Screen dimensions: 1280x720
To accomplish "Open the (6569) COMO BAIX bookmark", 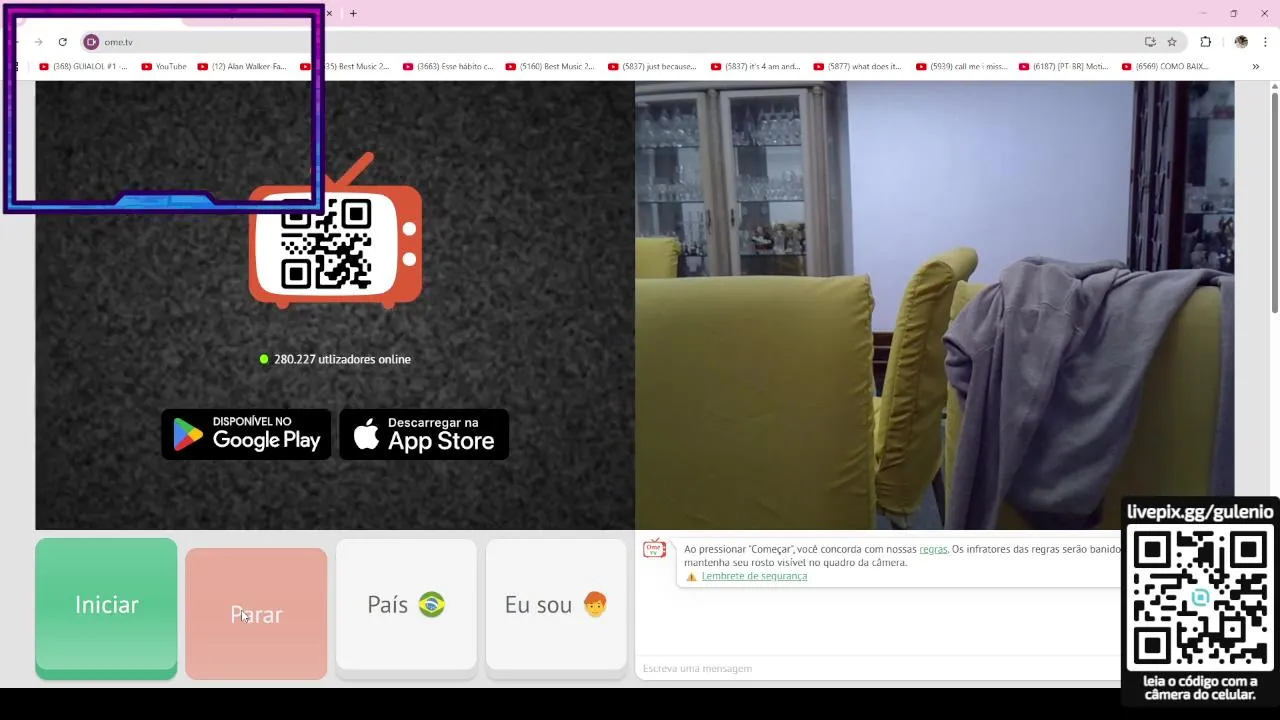I will 1166,67.
